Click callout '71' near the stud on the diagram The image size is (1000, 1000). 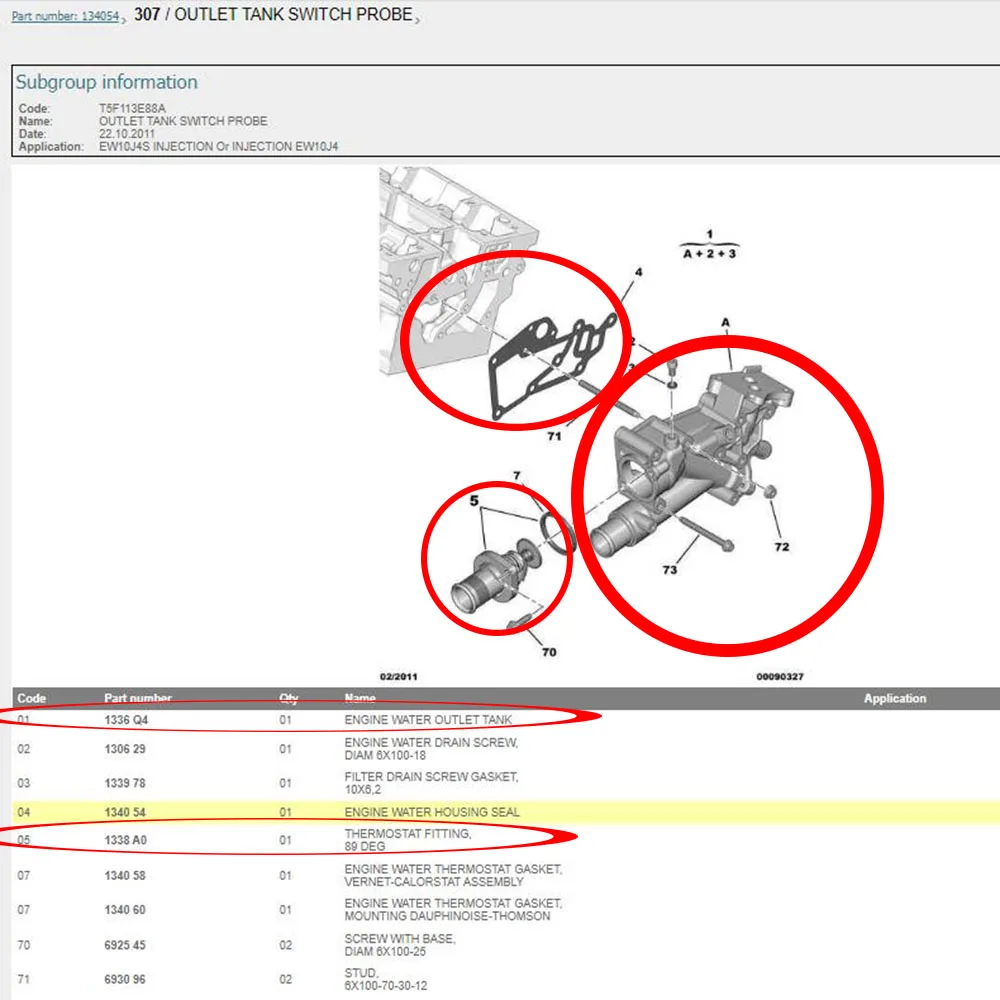coord(554,436)
